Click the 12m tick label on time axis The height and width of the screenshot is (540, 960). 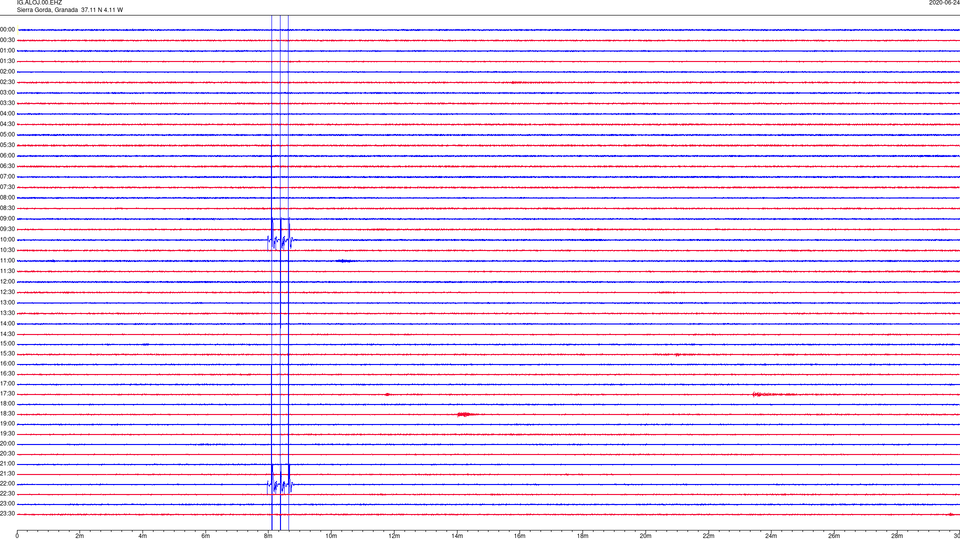394,536
